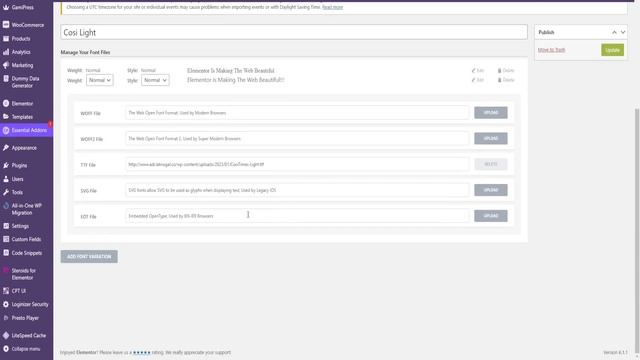Click the WooCommerce icon in sidebar
This screenshot has width=640, height=360.
pyautogui.click(x=6, y=25)
